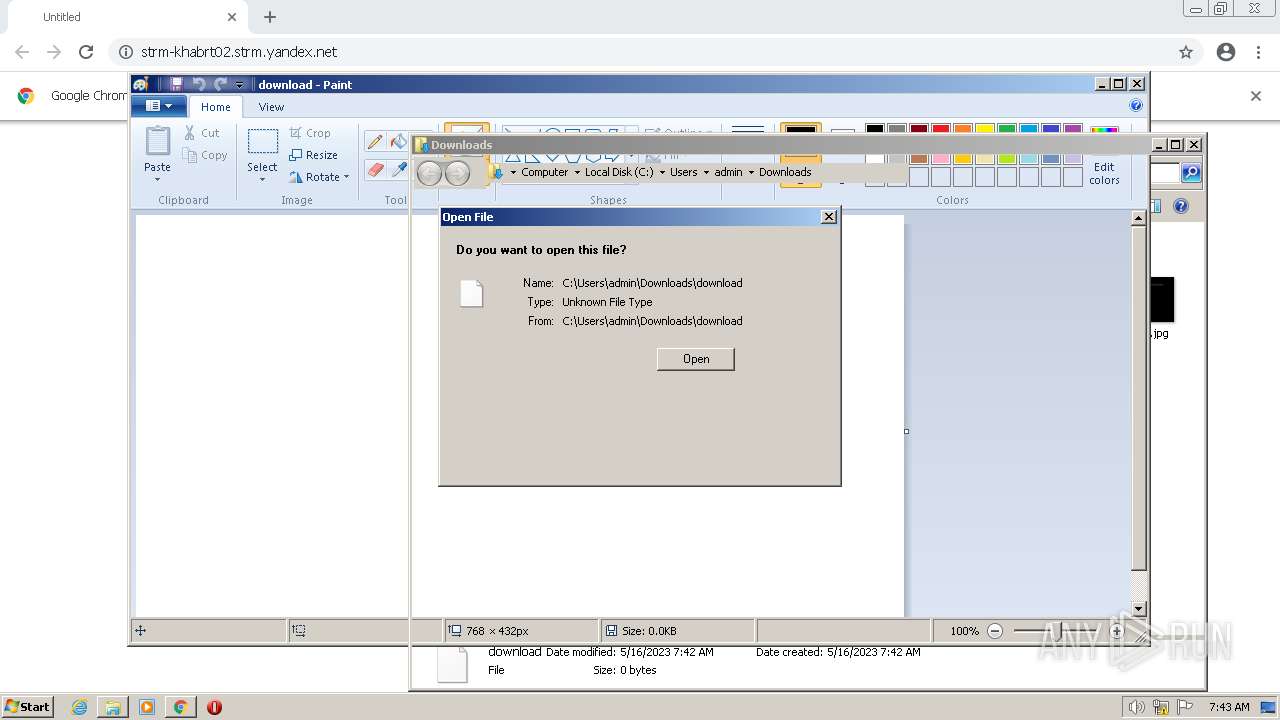Bookmark this page with star icon
Screen dimensions: 1280x720
pos(1186,52)
